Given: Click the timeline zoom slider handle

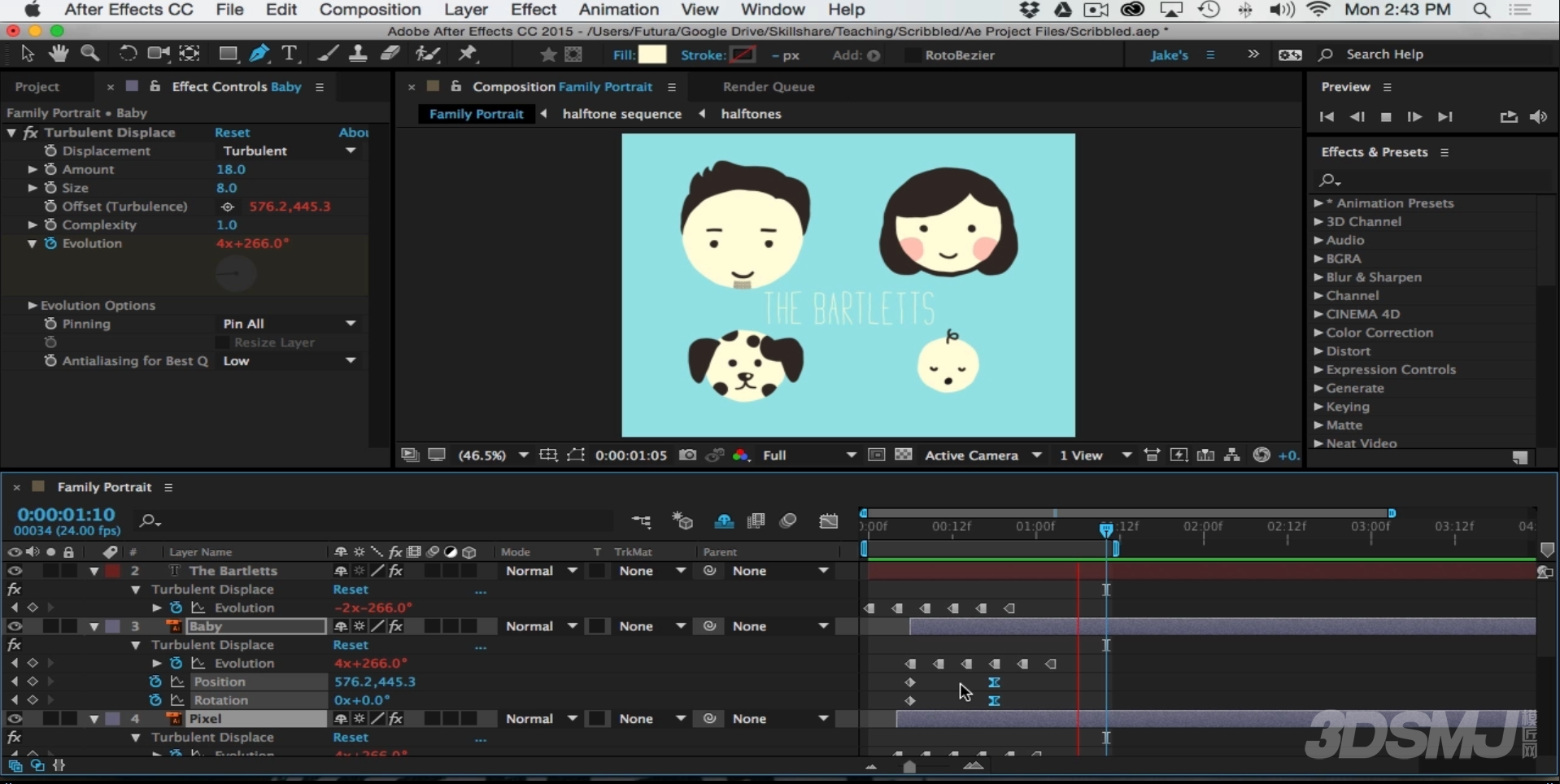Looking at the screenshot, I should 909,767.
